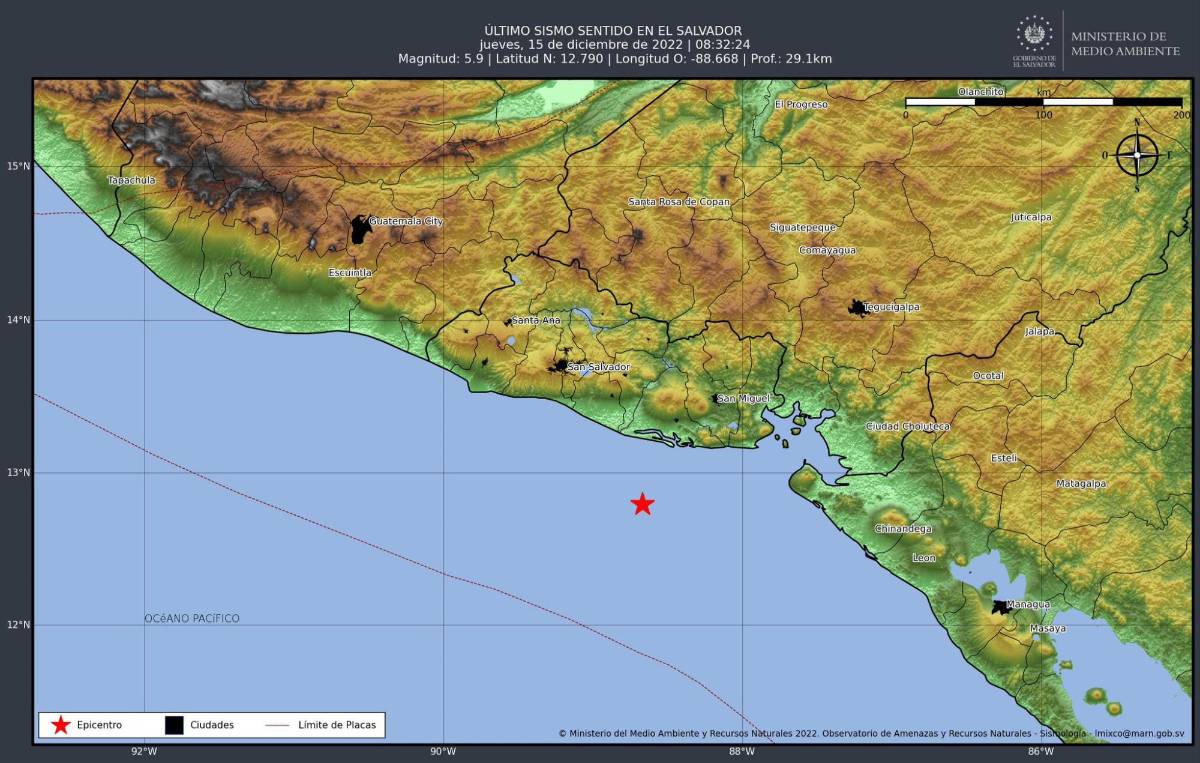Image resolution: width=1200 pixels, height=763 pixels.
Task: Open the compass rose in the corner
Action: [1139, 155]
